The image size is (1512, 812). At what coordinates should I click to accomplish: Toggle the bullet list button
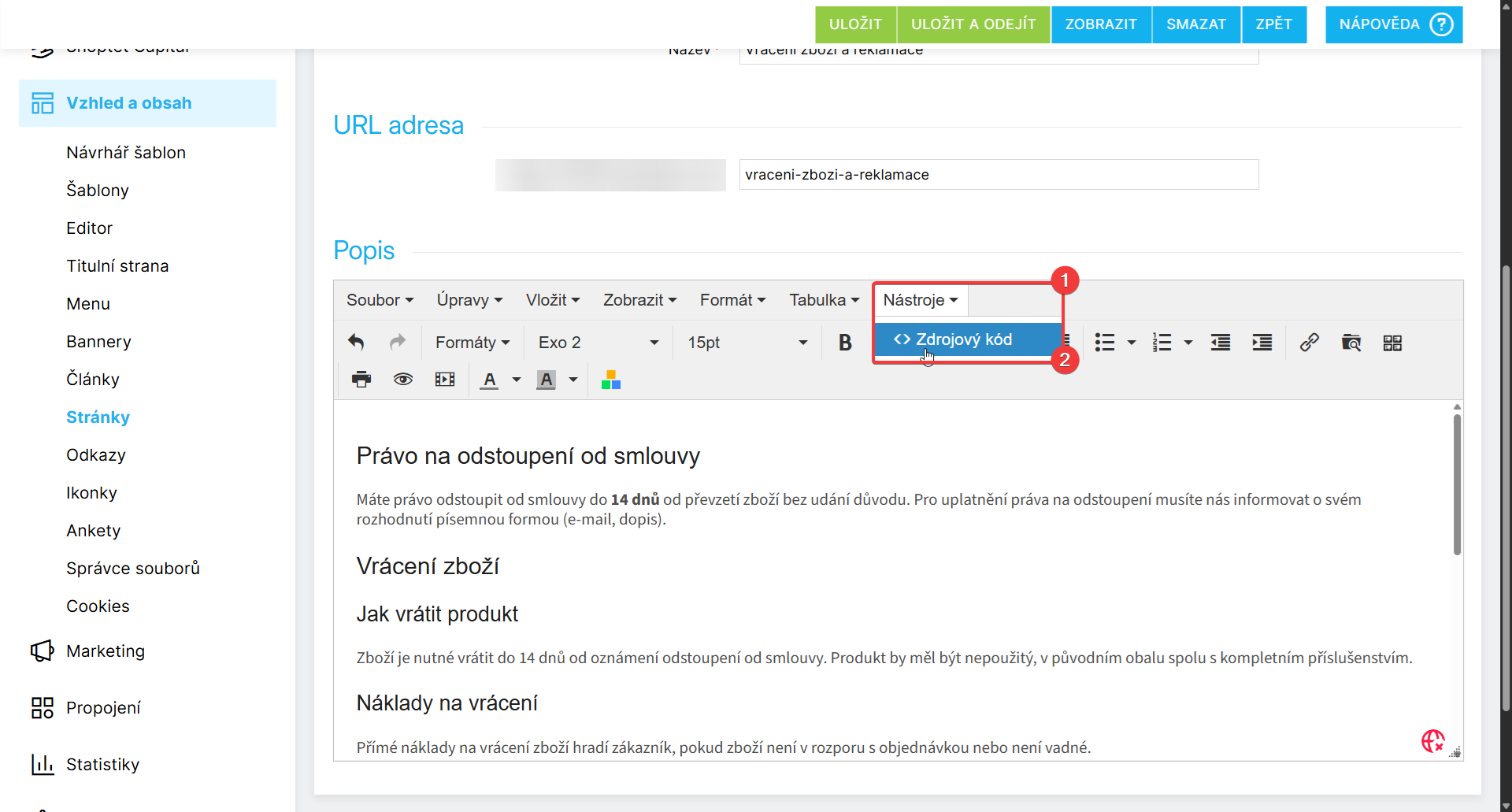tap(1105, 343)
